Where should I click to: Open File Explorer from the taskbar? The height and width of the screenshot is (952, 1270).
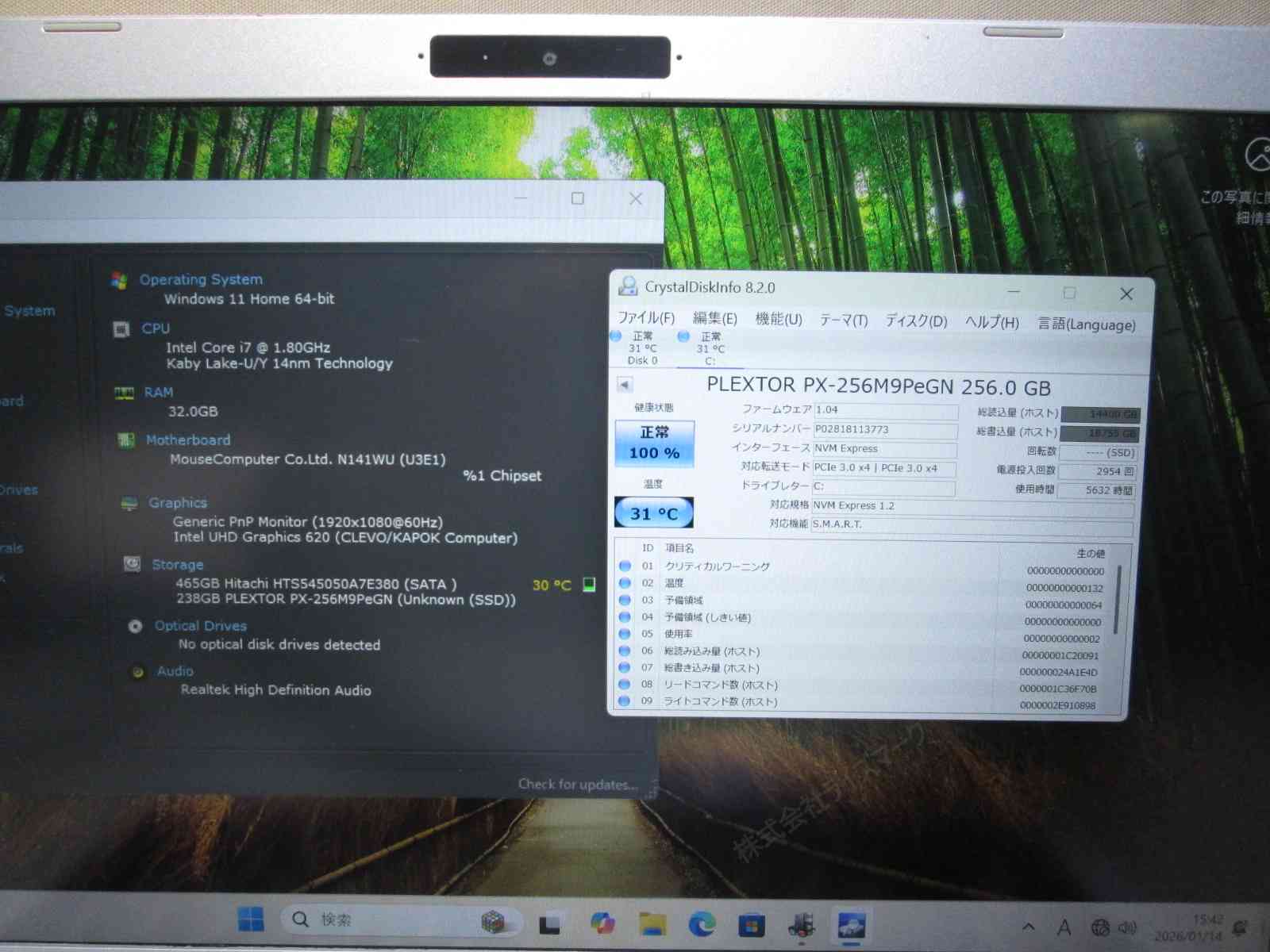point(652,924)
